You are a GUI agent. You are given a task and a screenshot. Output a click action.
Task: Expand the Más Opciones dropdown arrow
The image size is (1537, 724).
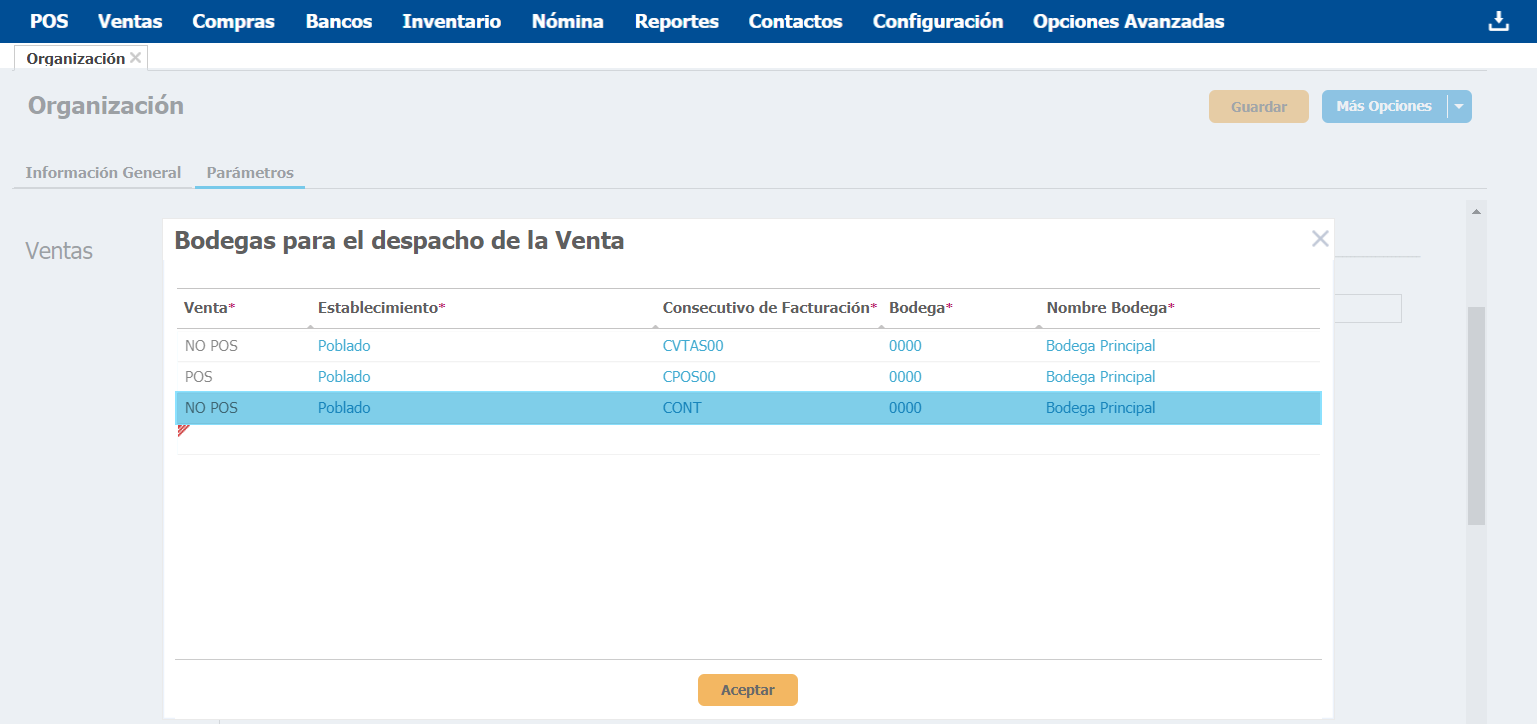point(1459,106)
